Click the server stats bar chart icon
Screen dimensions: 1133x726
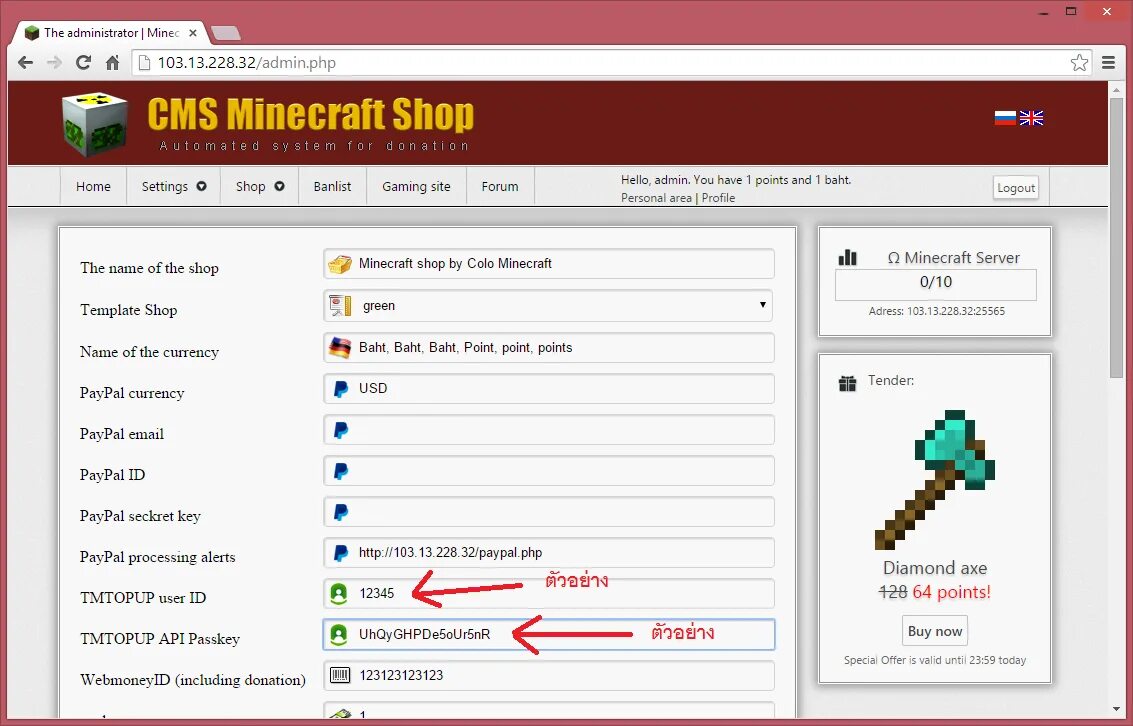pos(848,257)
